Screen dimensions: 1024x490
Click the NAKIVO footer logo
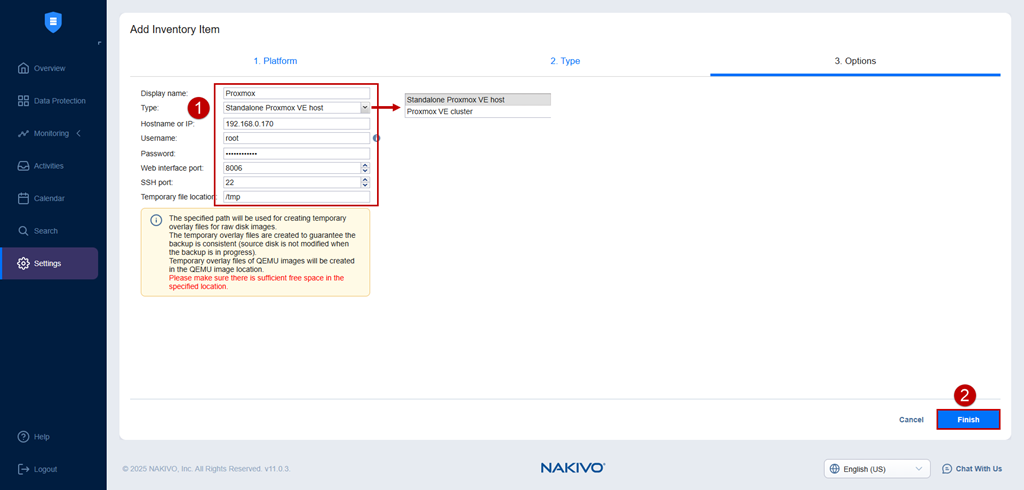(573, 468)
